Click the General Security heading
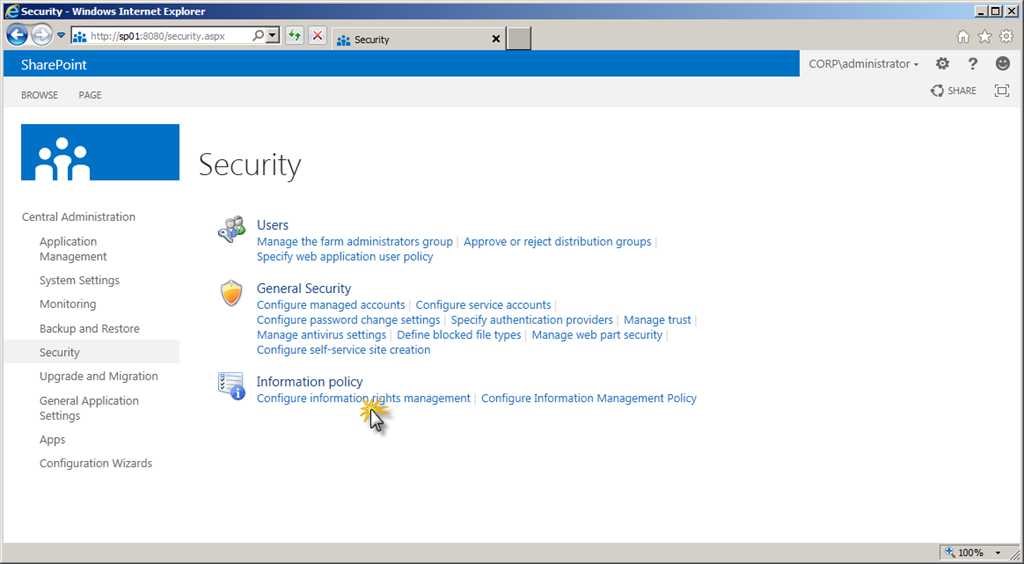 pos(304,289)
